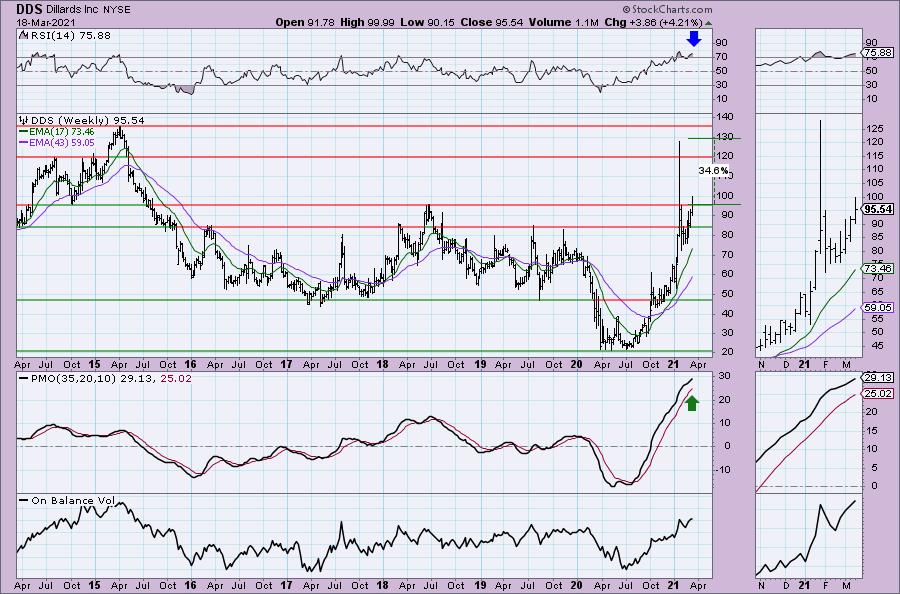Click the 25.02 PMO signal tag in mini chart

(x=878, y=393)
